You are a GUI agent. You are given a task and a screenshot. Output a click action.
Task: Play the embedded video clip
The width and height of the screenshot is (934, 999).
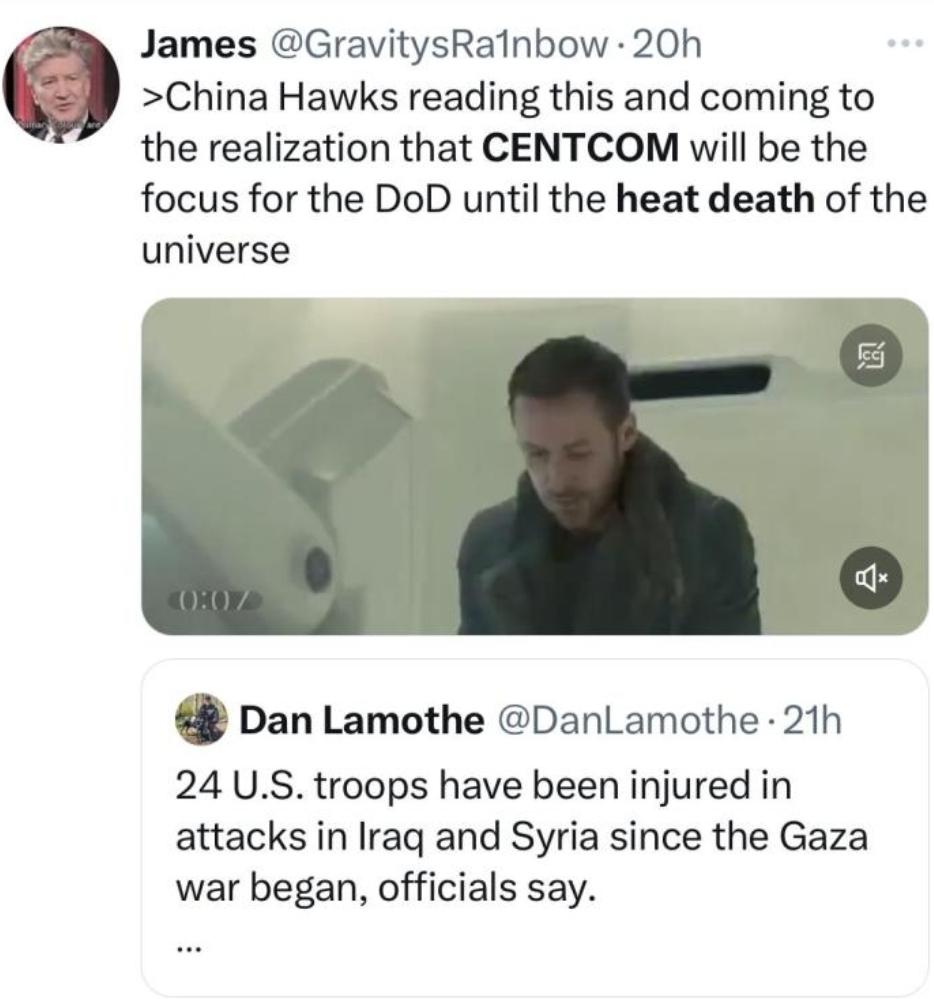pos(534,466)
